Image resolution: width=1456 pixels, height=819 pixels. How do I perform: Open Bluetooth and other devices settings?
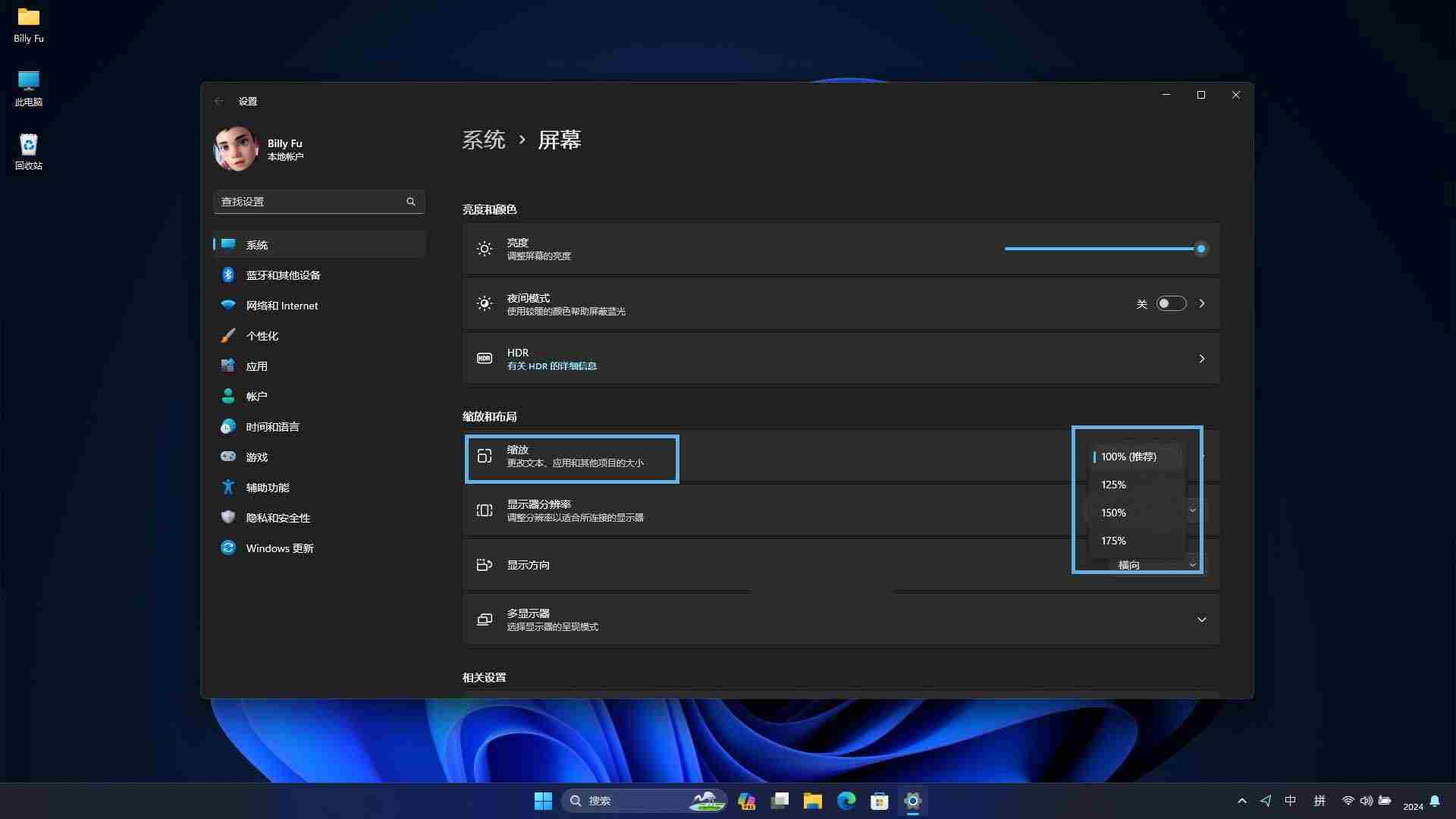282,275
